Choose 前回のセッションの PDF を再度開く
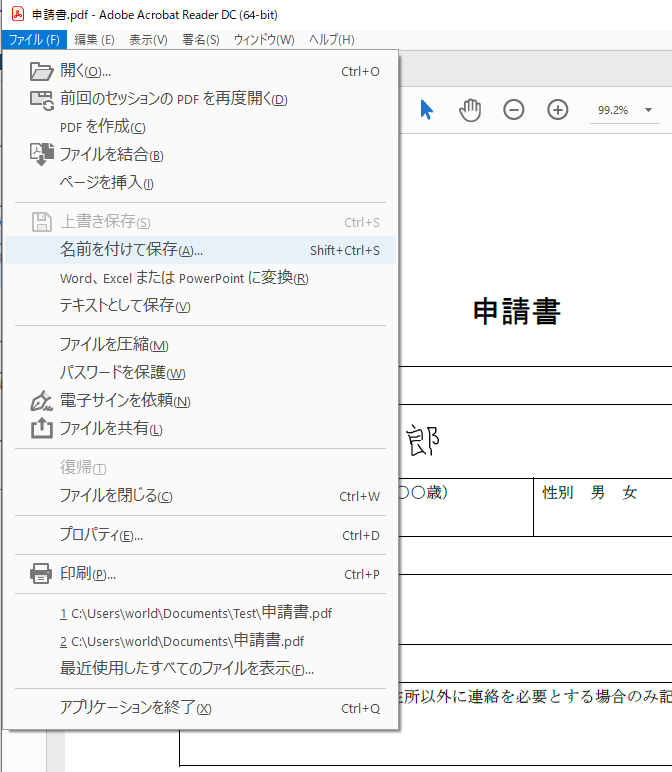This screenshot has width=672, height=772. (200, 99)
